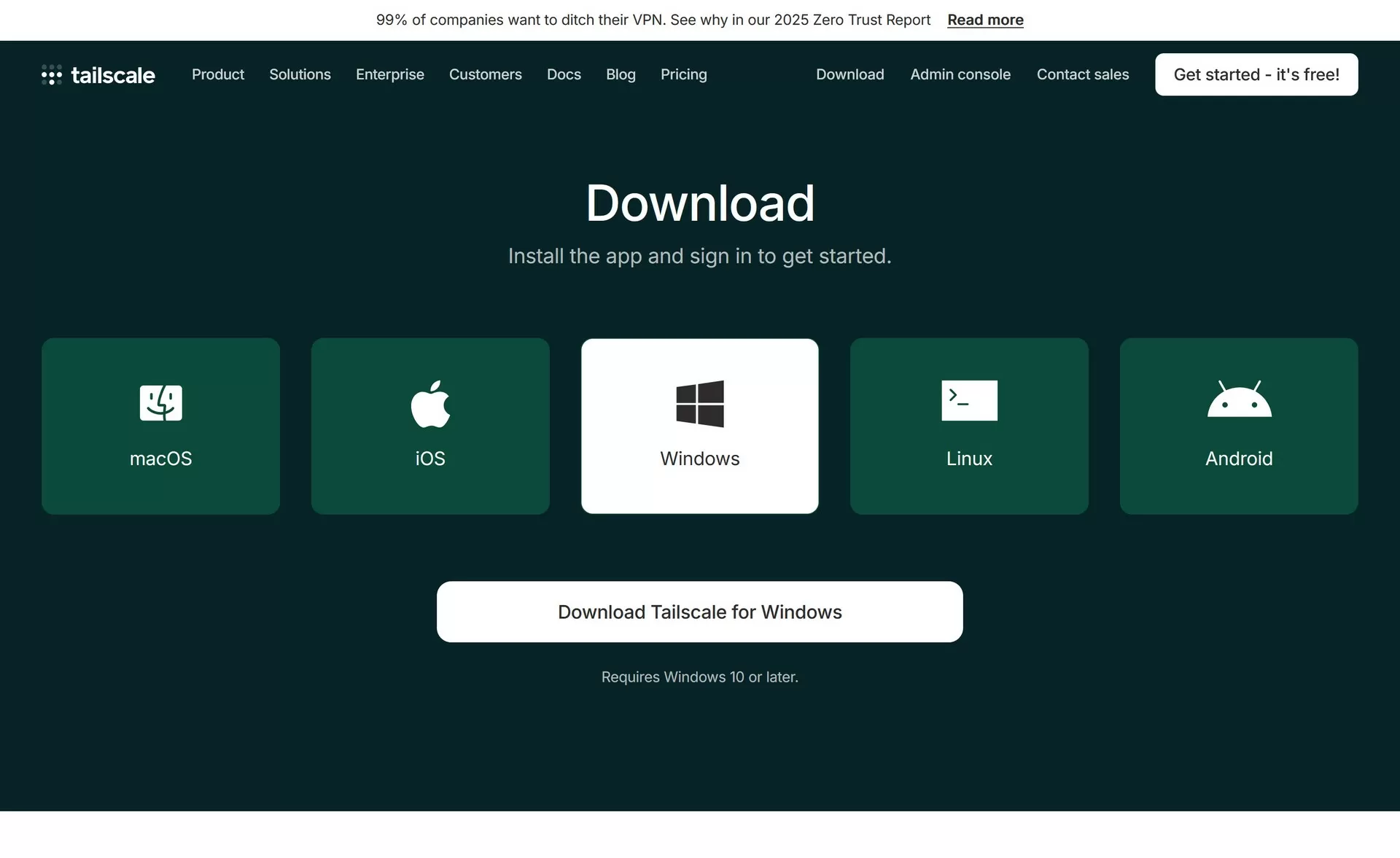This screenshot has height=858, width=1400.
Task: Click the Tailscale dots logo icon
Action: pyautogui.click(x=51, y=74)
